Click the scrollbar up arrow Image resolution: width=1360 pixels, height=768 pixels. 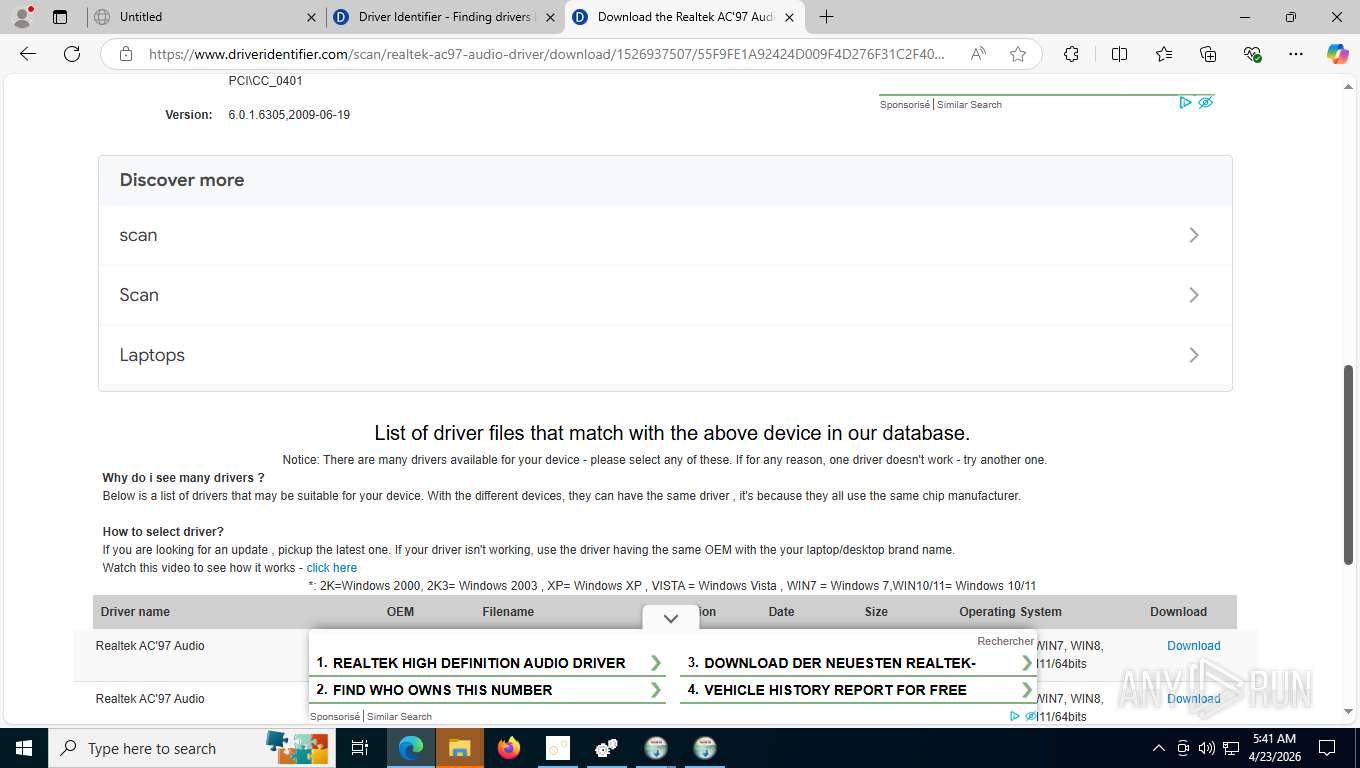click(1348, 86)
